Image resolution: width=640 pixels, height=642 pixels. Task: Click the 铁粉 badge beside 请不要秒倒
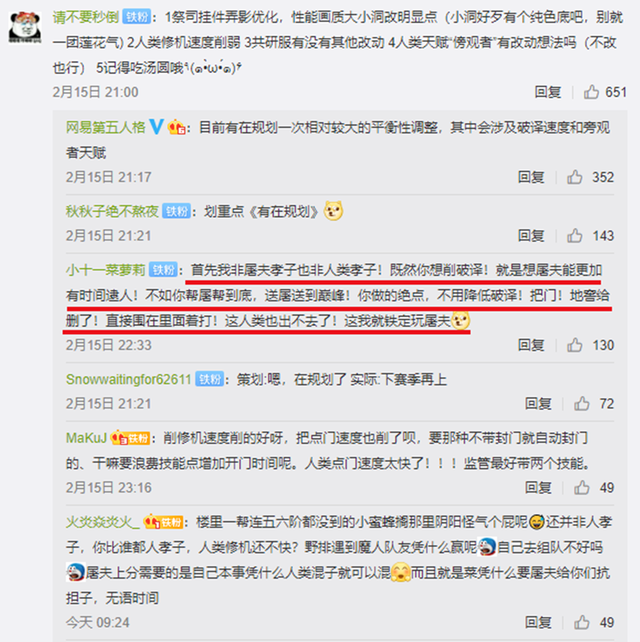pyautogui.click(x=137, y=17)
